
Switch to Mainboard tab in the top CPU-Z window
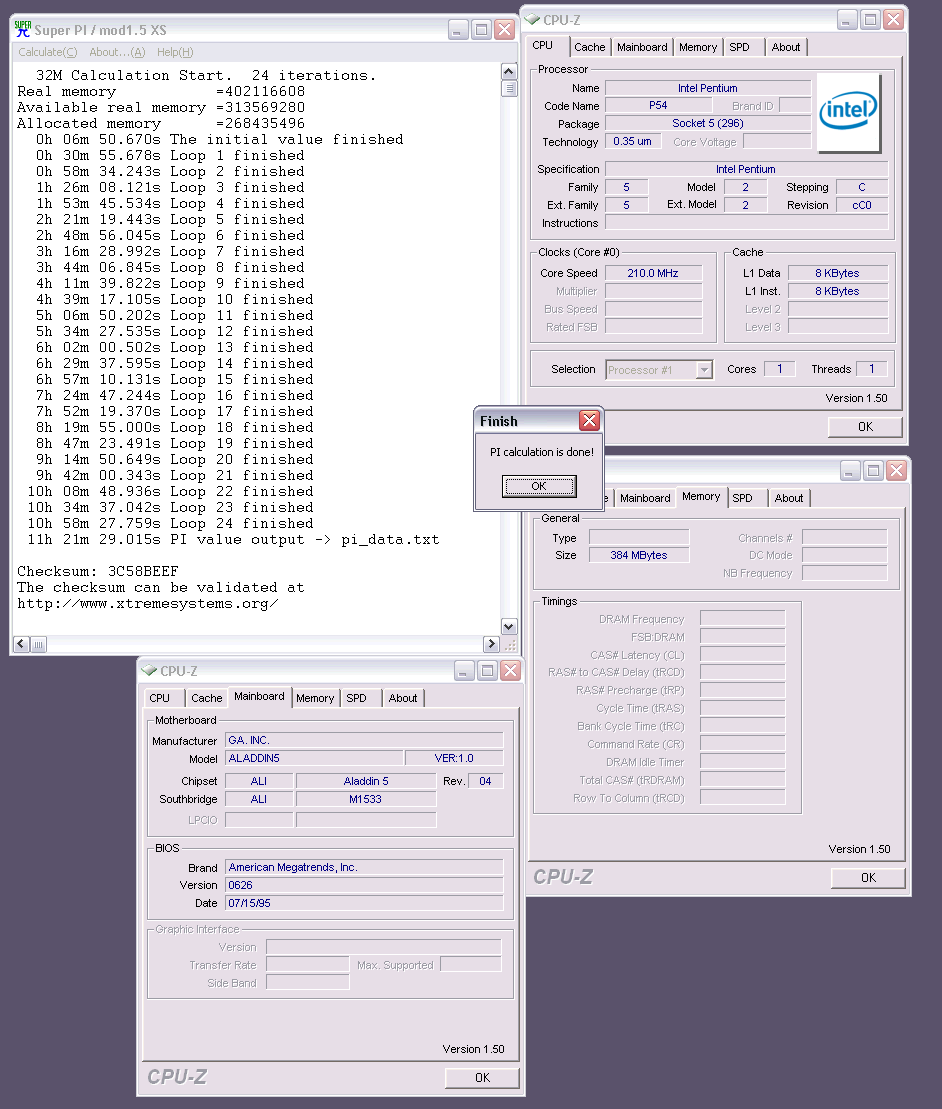click(642, 47)
